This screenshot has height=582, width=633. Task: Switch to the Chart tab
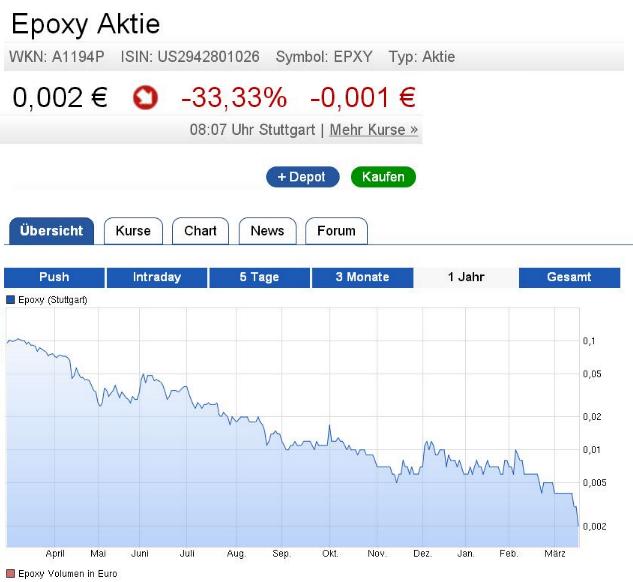(x=200, y=231)
